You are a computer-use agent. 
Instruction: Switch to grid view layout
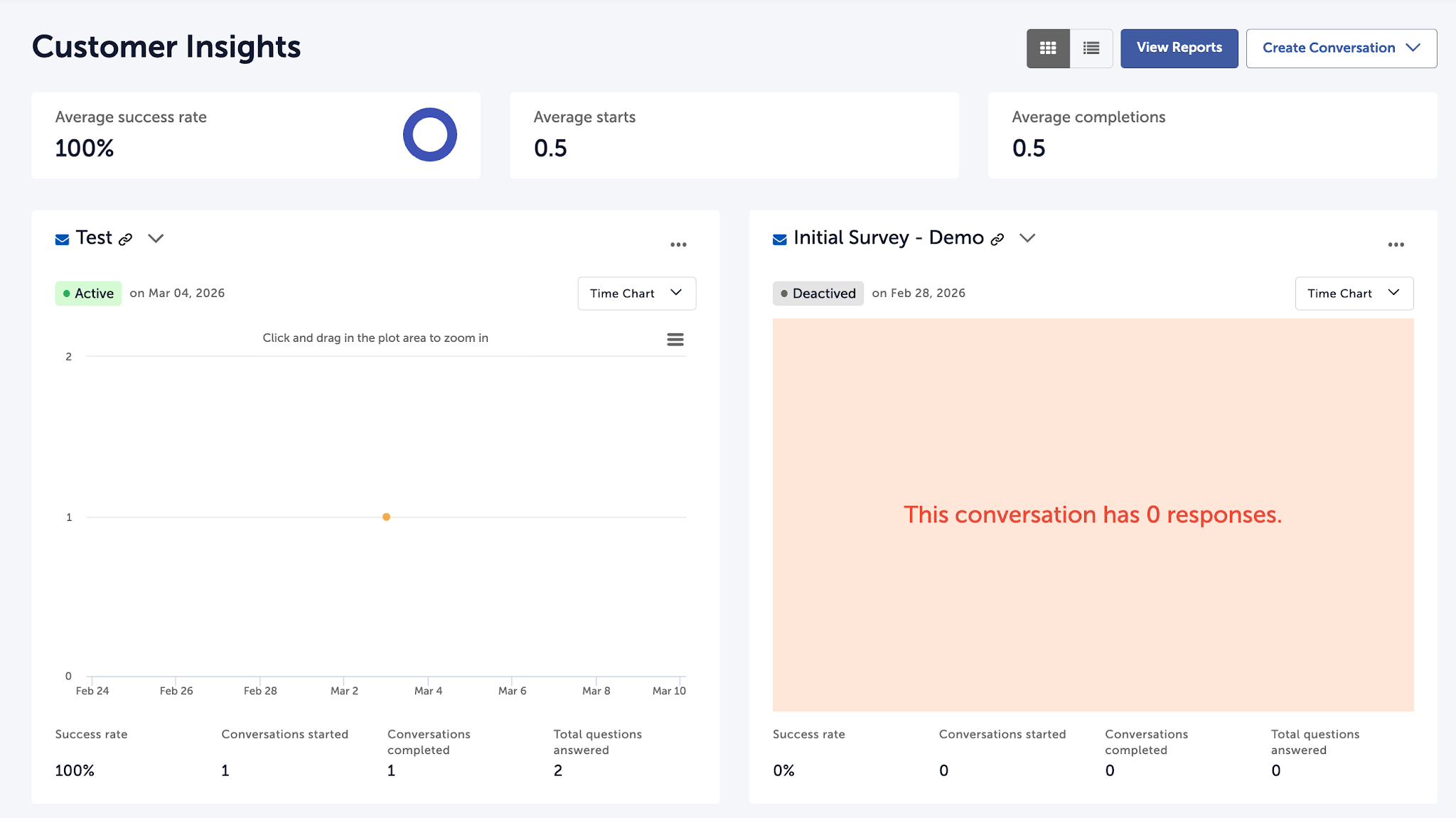(1048, 48)
